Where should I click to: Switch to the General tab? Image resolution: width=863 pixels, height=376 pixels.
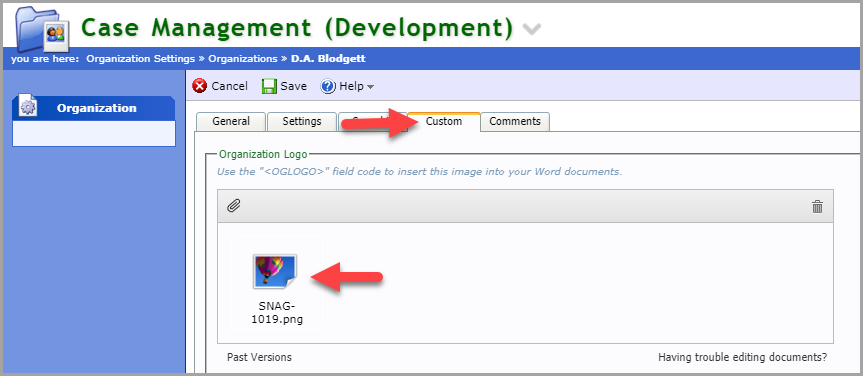tap(231, 121)
